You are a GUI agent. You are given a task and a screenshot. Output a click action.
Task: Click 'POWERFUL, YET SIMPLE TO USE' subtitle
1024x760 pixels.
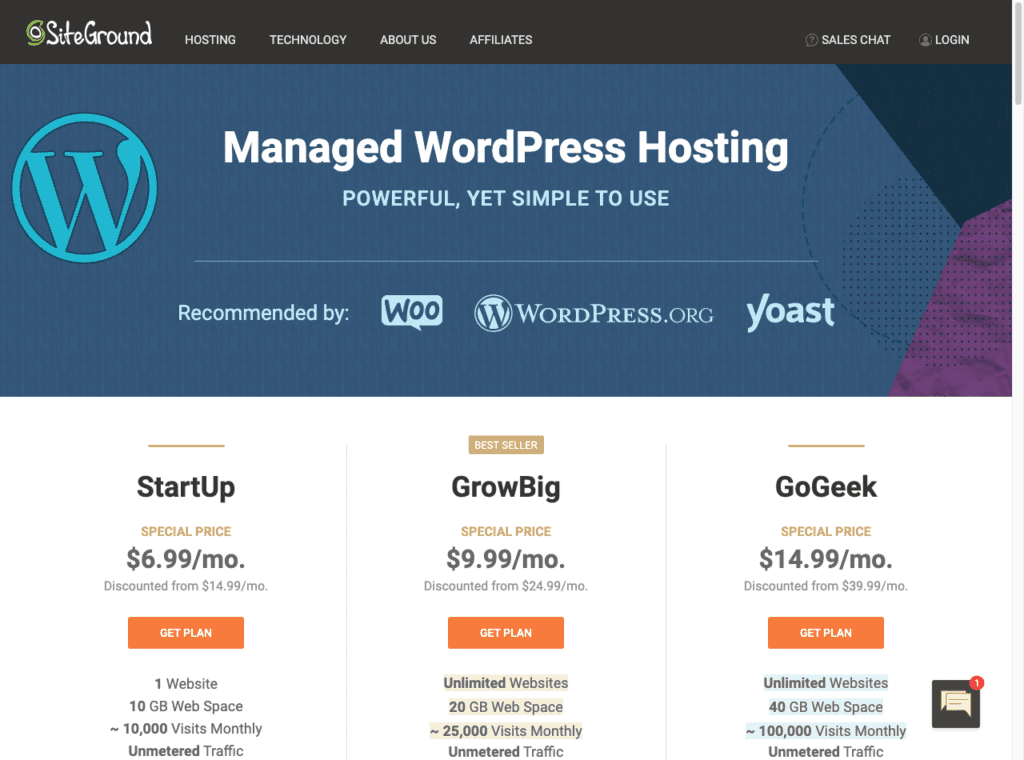click(506, 198)
